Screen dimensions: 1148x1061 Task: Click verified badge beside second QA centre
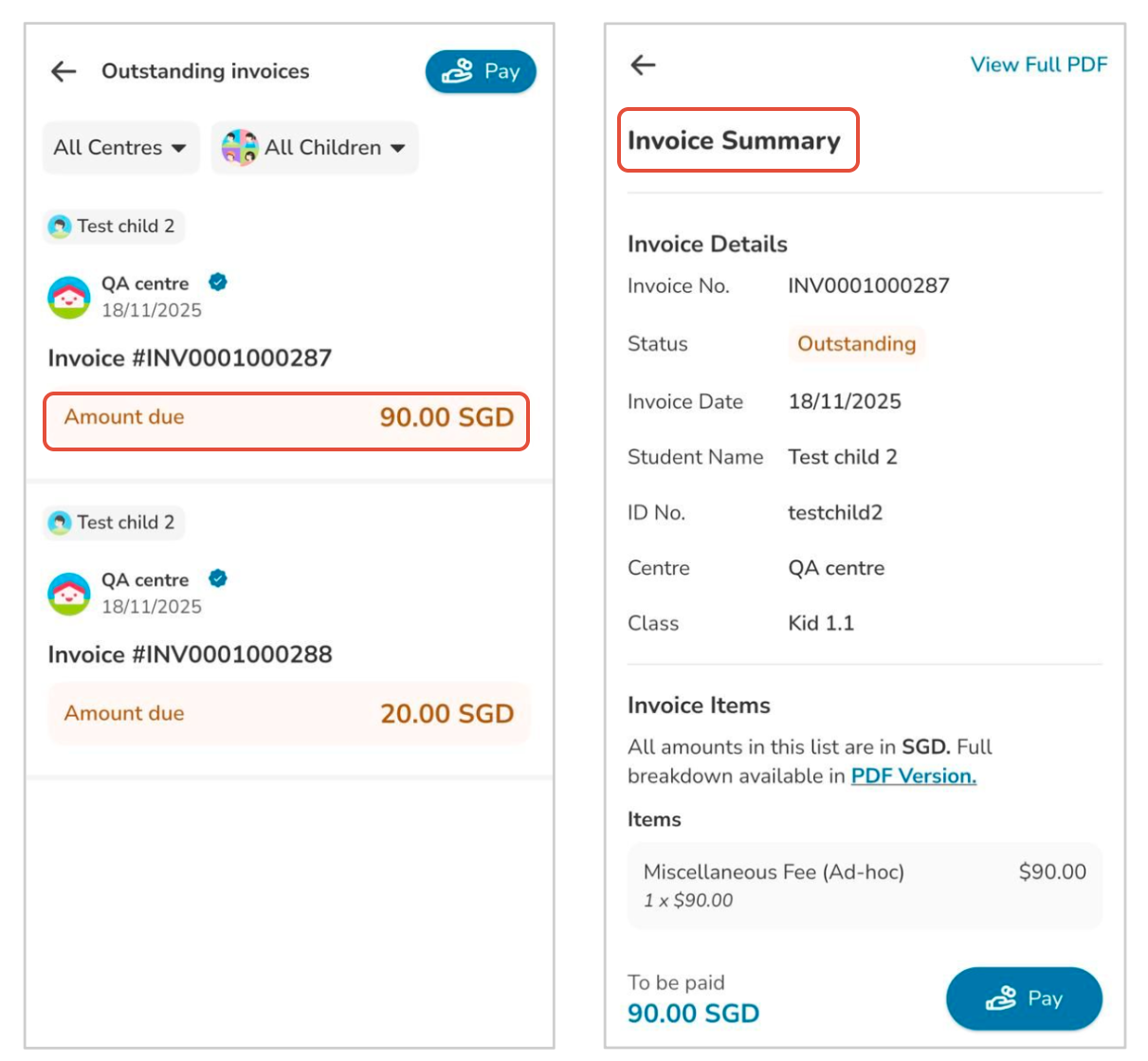click(x=218, y=578)
